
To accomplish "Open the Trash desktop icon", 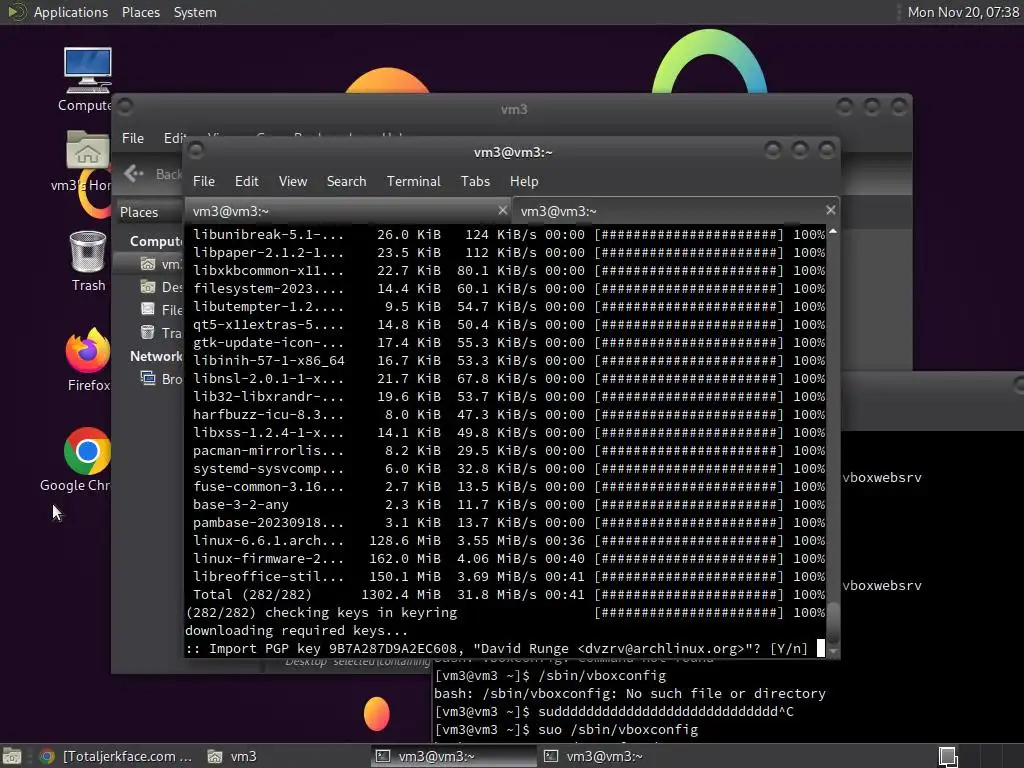I will [x=88, y=261].
